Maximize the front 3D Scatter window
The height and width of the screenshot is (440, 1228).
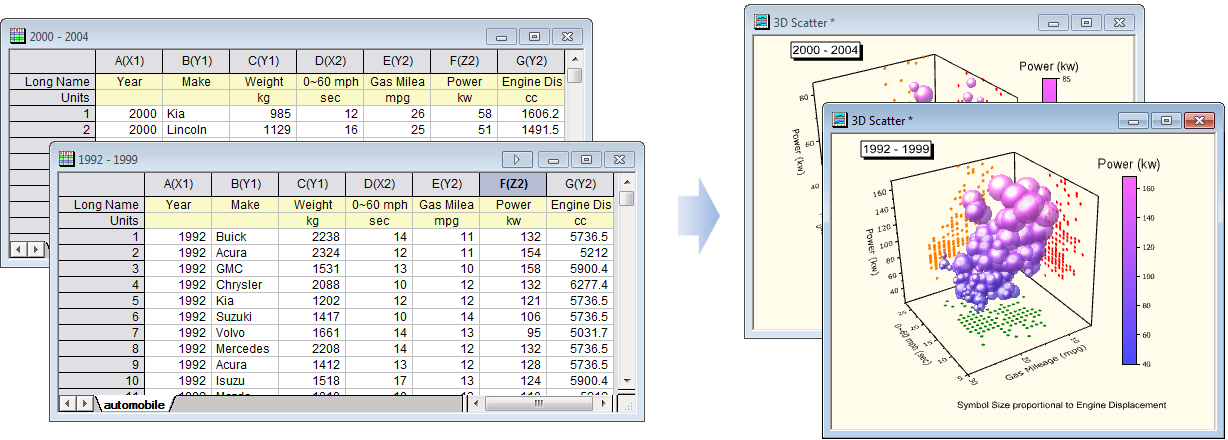tap(1165, 120)
